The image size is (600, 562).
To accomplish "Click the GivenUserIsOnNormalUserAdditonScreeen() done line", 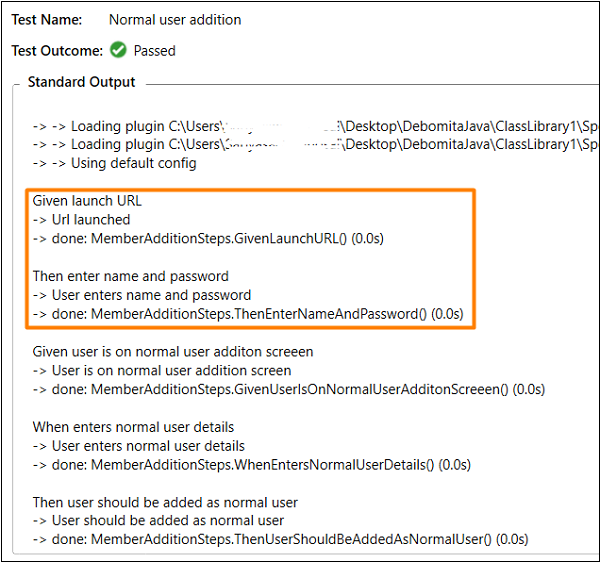I will [288, 389].
